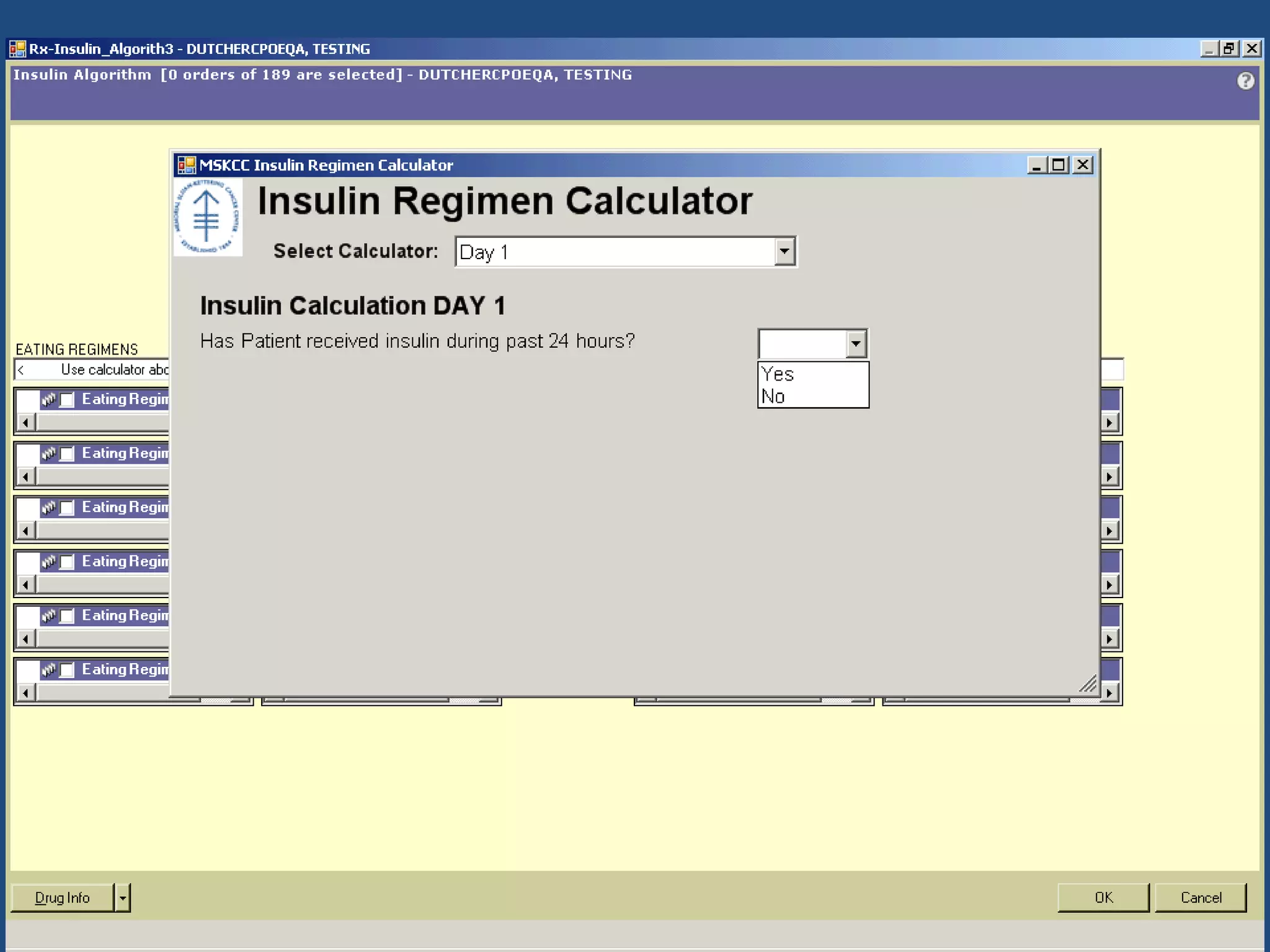Click the sixth Eating Regimen row icon
1270x952 pixels.
click(49, 669)
